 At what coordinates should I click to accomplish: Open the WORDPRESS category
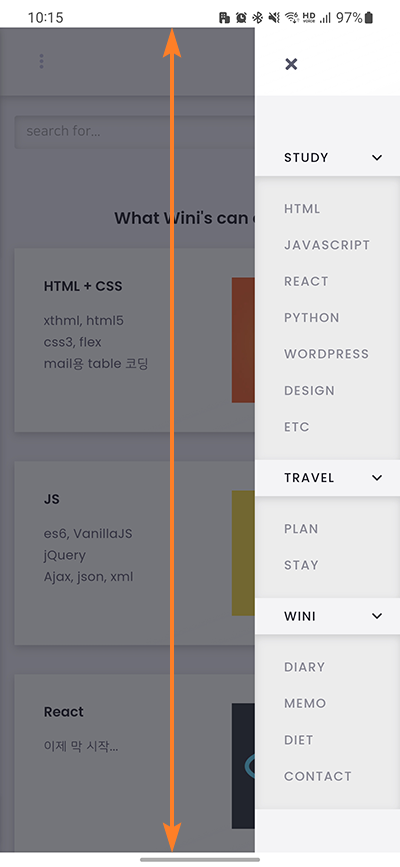[326, 354]
